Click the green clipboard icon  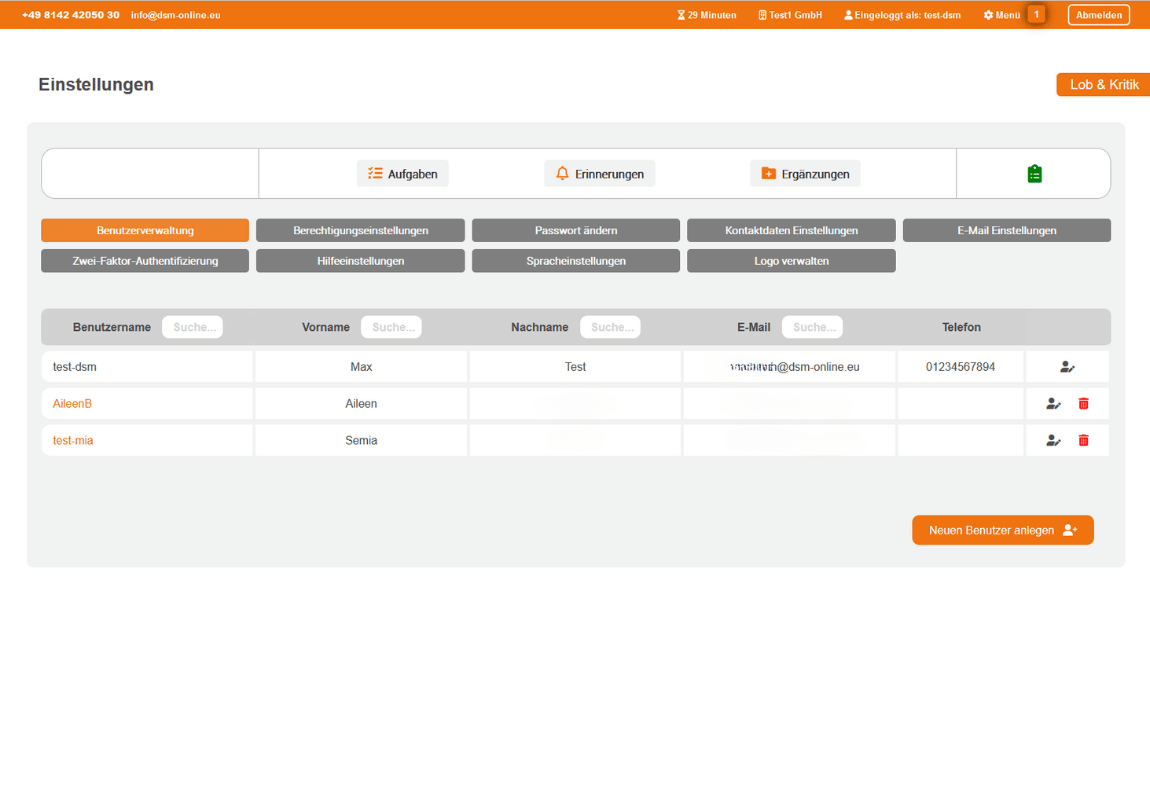point(1034,174)
